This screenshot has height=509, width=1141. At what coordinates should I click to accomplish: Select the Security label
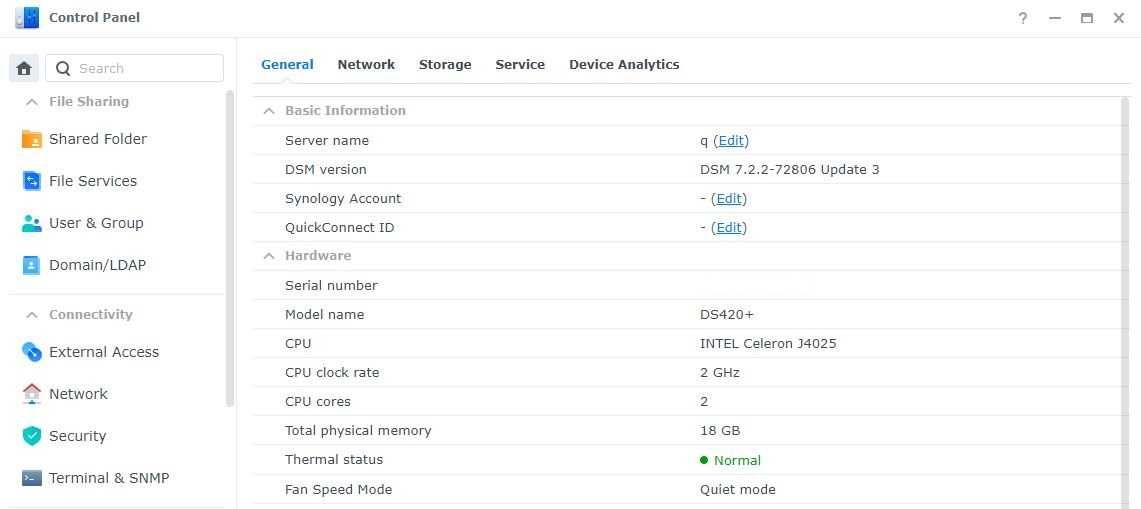click(x=78, y=436)
